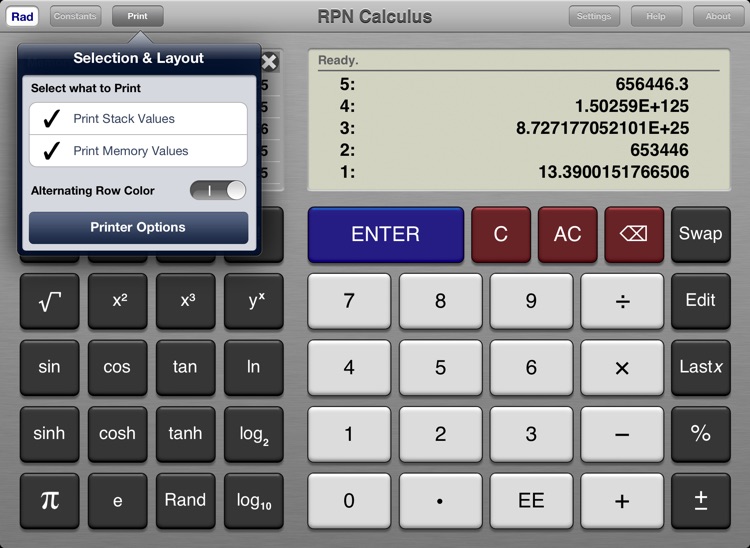Tap the x squared key
Viewport: 750px width, 548px height.
click(x=118, y=301)
